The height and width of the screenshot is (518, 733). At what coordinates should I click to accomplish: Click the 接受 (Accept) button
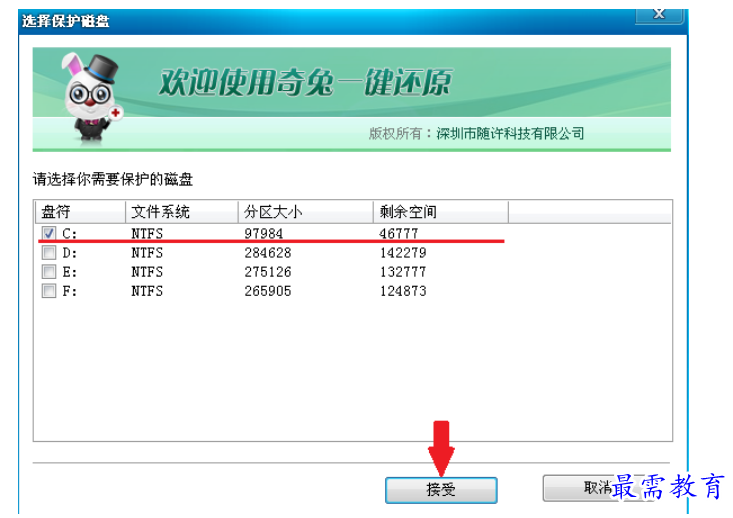441,490
